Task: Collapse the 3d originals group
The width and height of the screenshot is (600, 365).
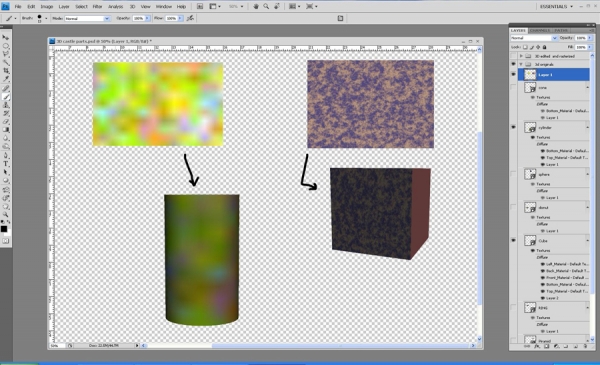Action: [521, 64]
